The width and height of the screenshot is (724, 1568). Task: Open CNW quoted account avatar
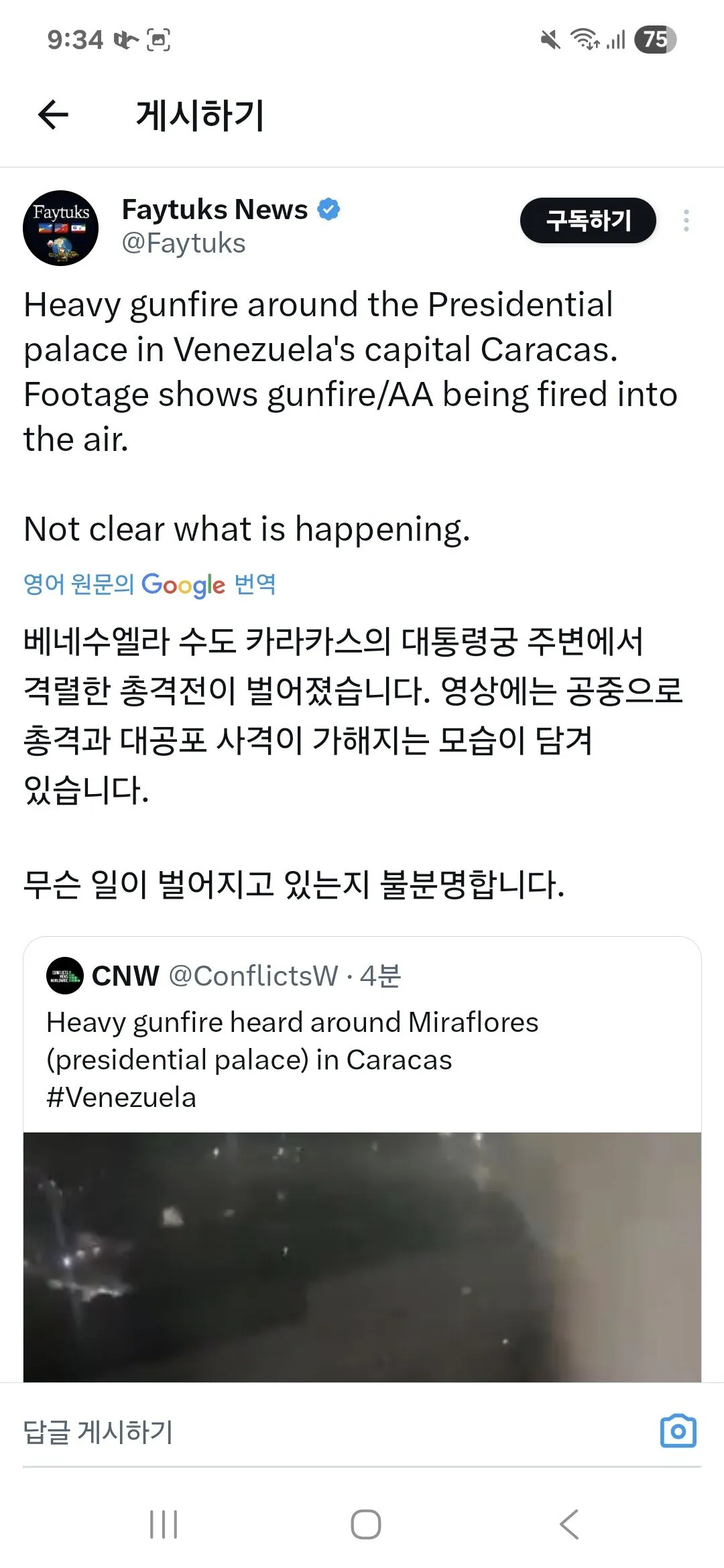pos(65,976)
